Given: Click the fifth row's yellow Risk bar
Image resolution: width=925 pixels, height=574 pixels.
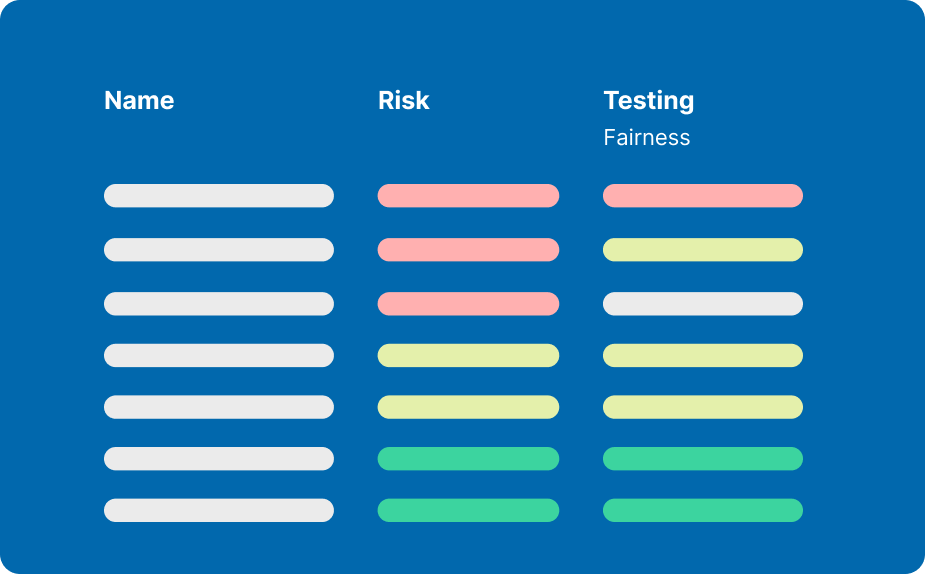Looking at the screenshot, I should click(x=468, y=407).
